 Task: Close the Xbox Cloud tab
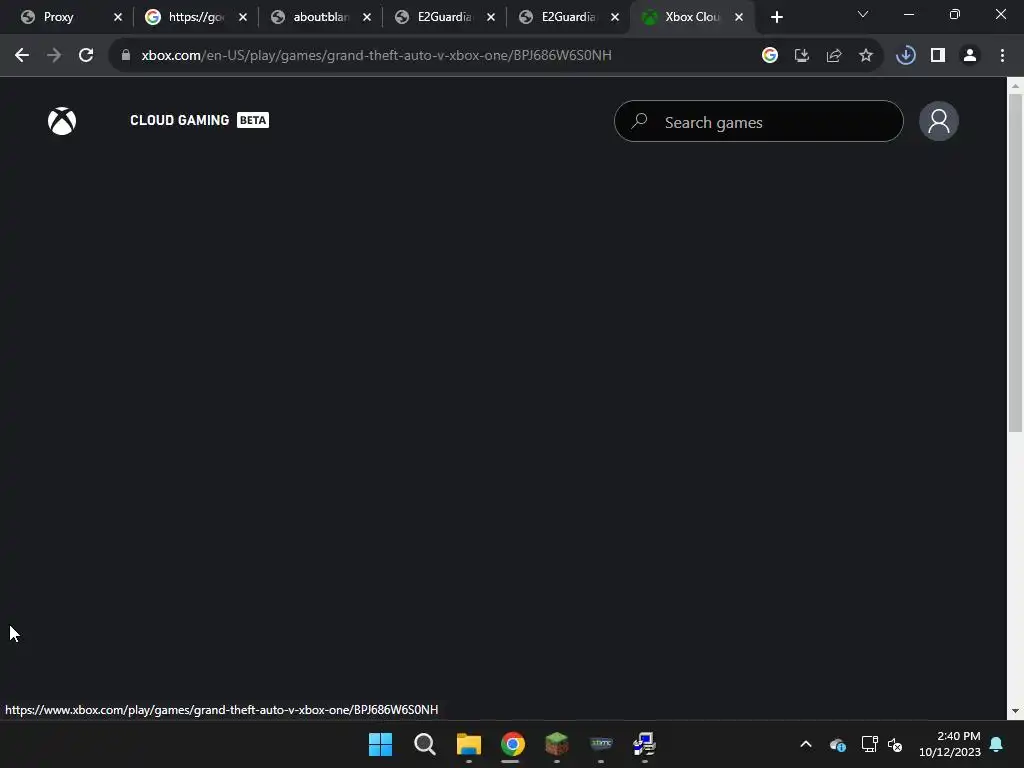[739, 17]
